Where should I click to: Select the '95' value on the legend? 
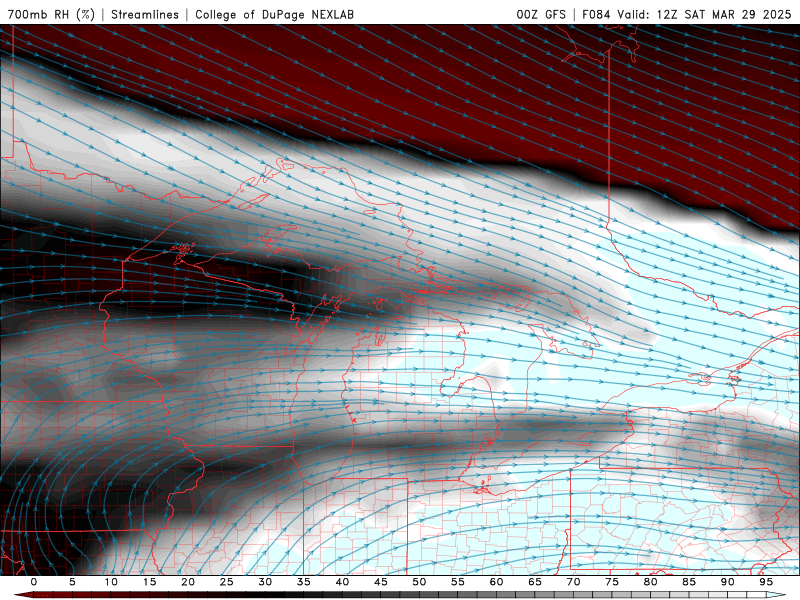766,582
